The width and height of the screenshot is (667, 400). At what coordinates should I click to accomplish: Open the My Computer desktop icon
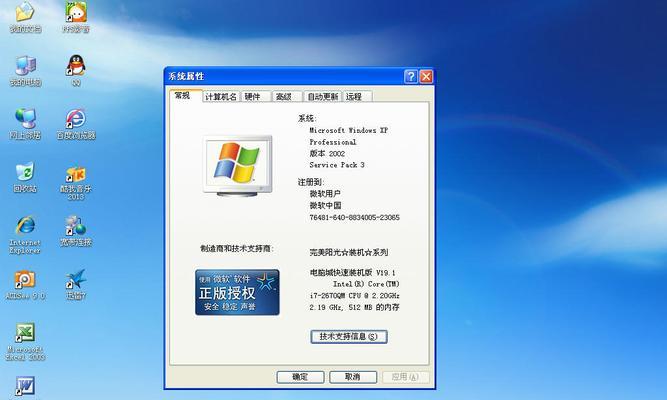coord(25,71)
